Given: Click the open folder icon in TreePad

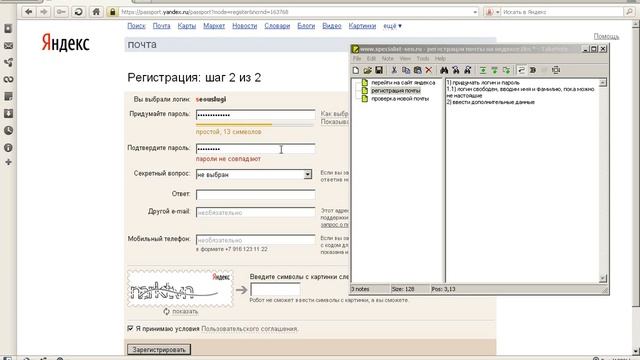Looking at the screenshot, I should point(367,70).
